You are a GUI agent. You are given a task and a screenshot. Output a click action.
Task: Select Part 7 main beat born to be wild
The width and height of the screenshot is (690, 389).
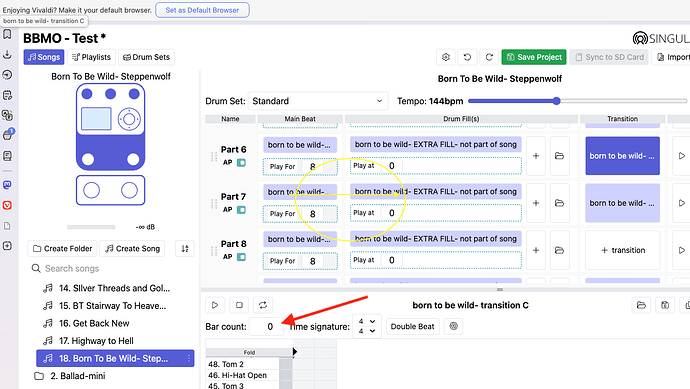pos(300,192)
